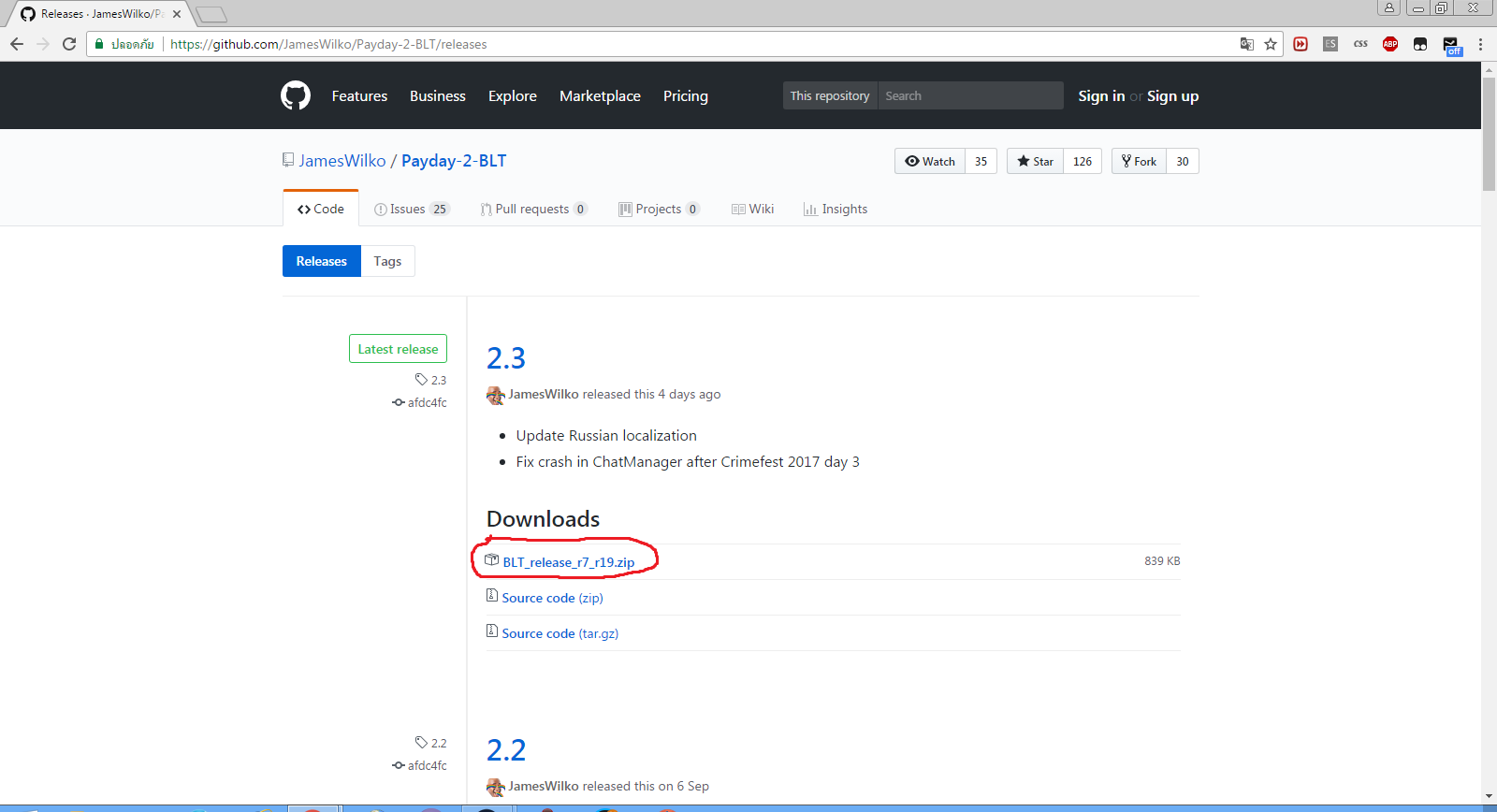Open JamesWilko author link in 2.2 release
Screen dimensions: 1497x812
544,786
